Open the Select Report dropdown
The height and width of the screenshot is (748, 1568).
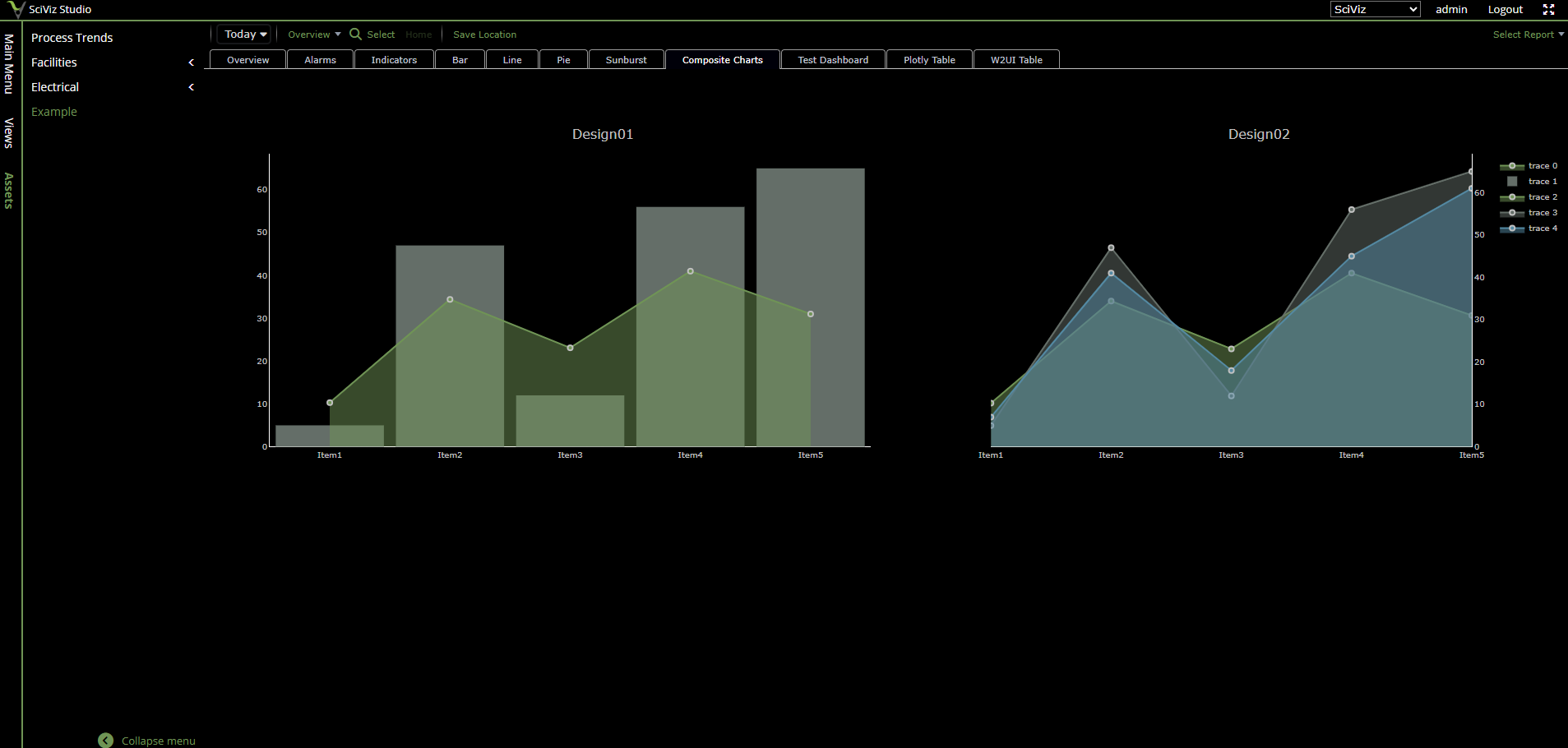(x=1528, y=35)
